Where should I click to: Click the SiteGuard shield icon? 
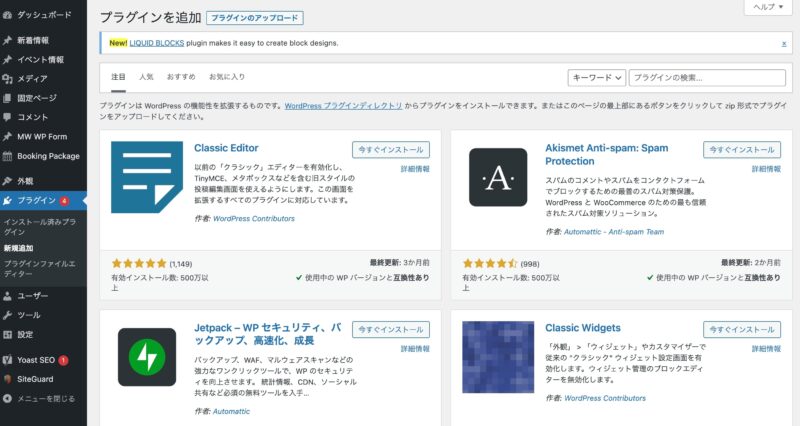coord(7,379)
